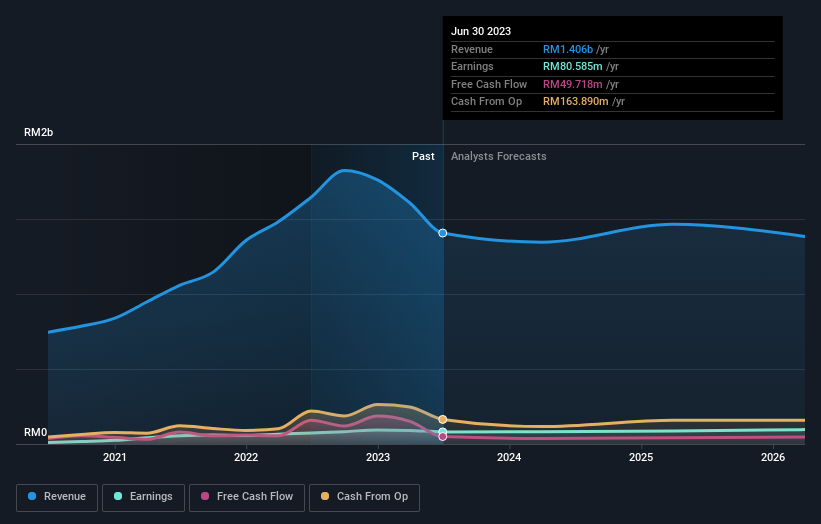
Task: Click the Revenue data point marker on the blue line
Action: [442, 233]
